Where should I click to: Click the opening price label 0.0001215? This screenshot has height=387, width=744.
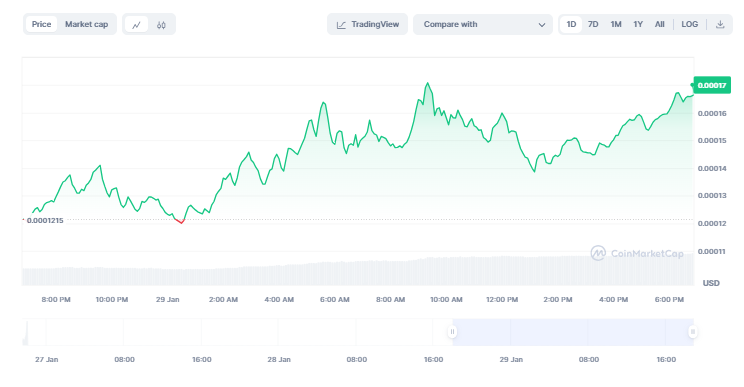click(x=45, y=221)
